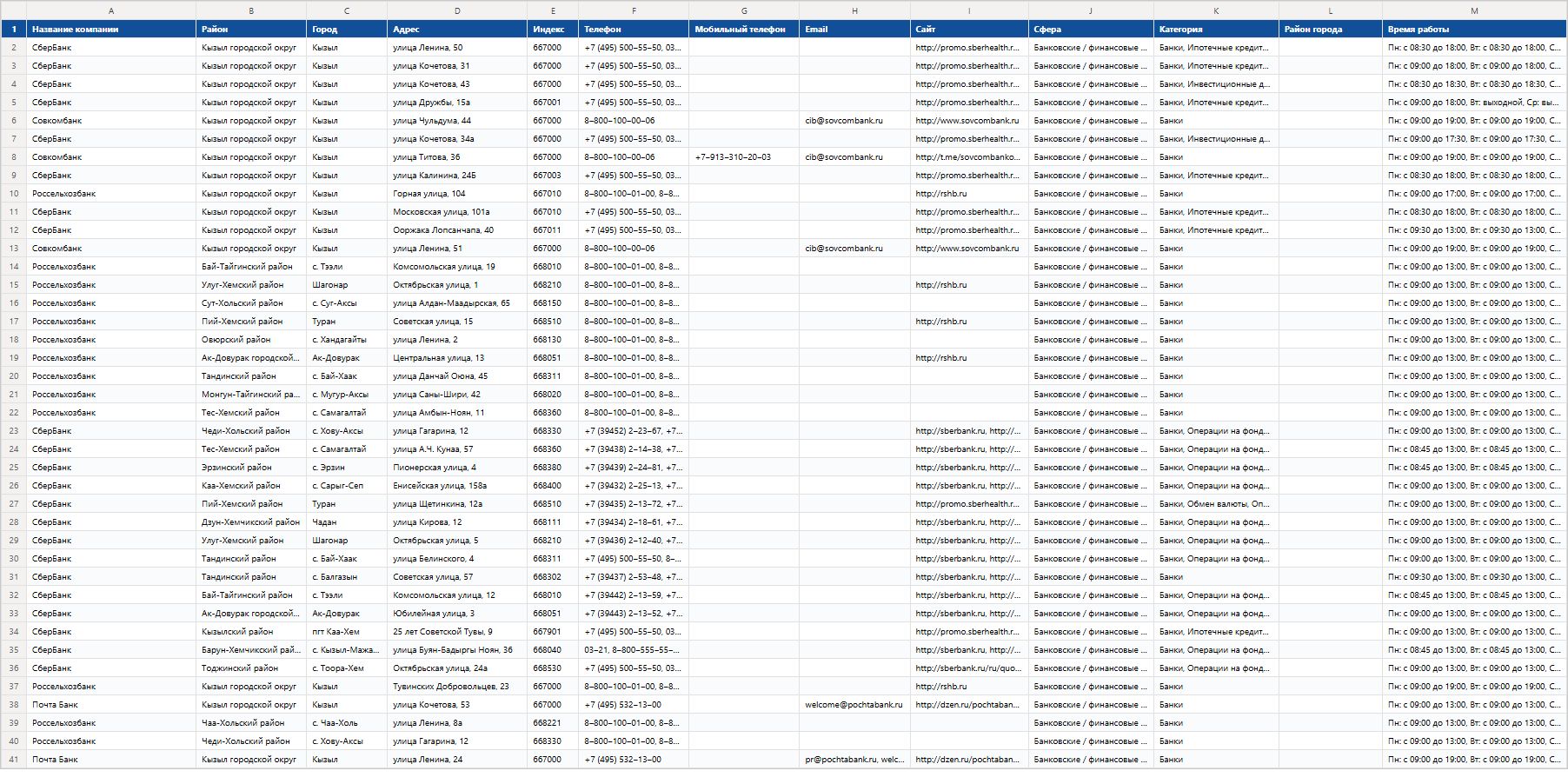Select the address cell 'Тувинских Добровольцев, 23'
Screen dimensions: 1568x784
pyautogui.click(x=457, y=687)
